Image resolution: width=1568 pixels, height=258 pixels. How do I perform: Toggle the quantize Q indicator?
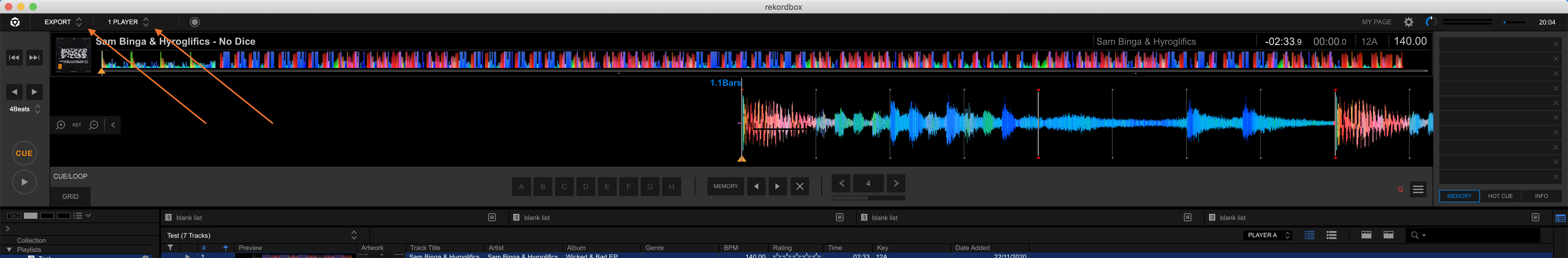(x=1400, y=189)
